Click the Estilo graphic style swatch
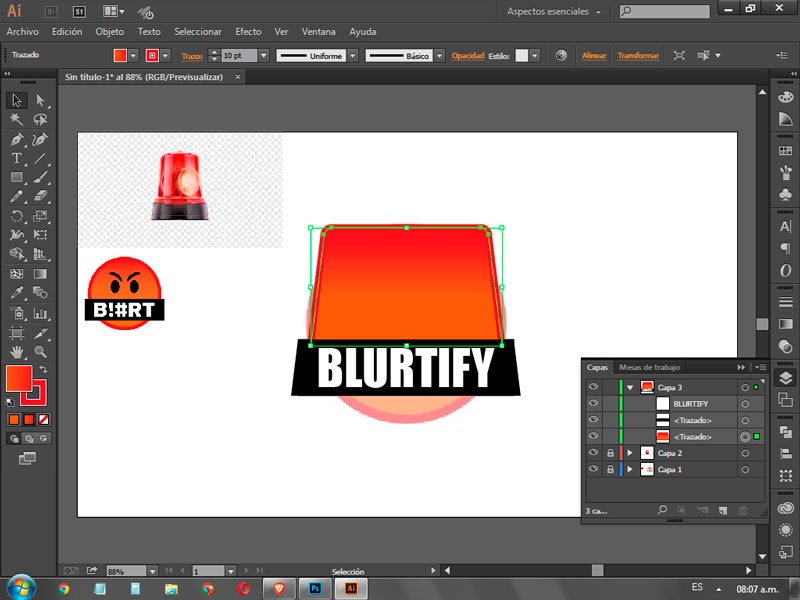This screenshot has height=600, width=800. click(x=521, y=56)
